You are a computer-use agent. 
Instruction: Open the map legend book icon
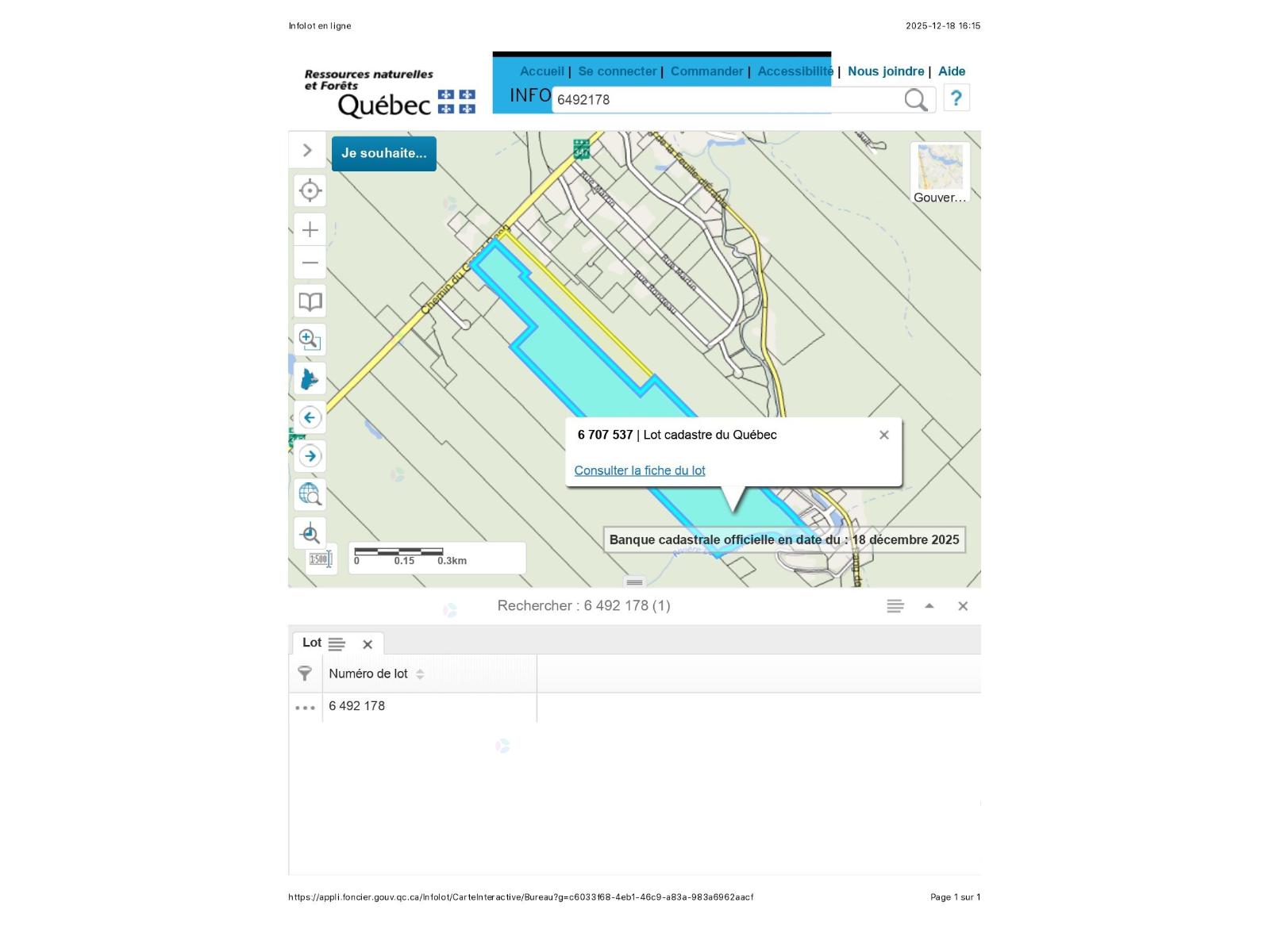tap(310, 301)
